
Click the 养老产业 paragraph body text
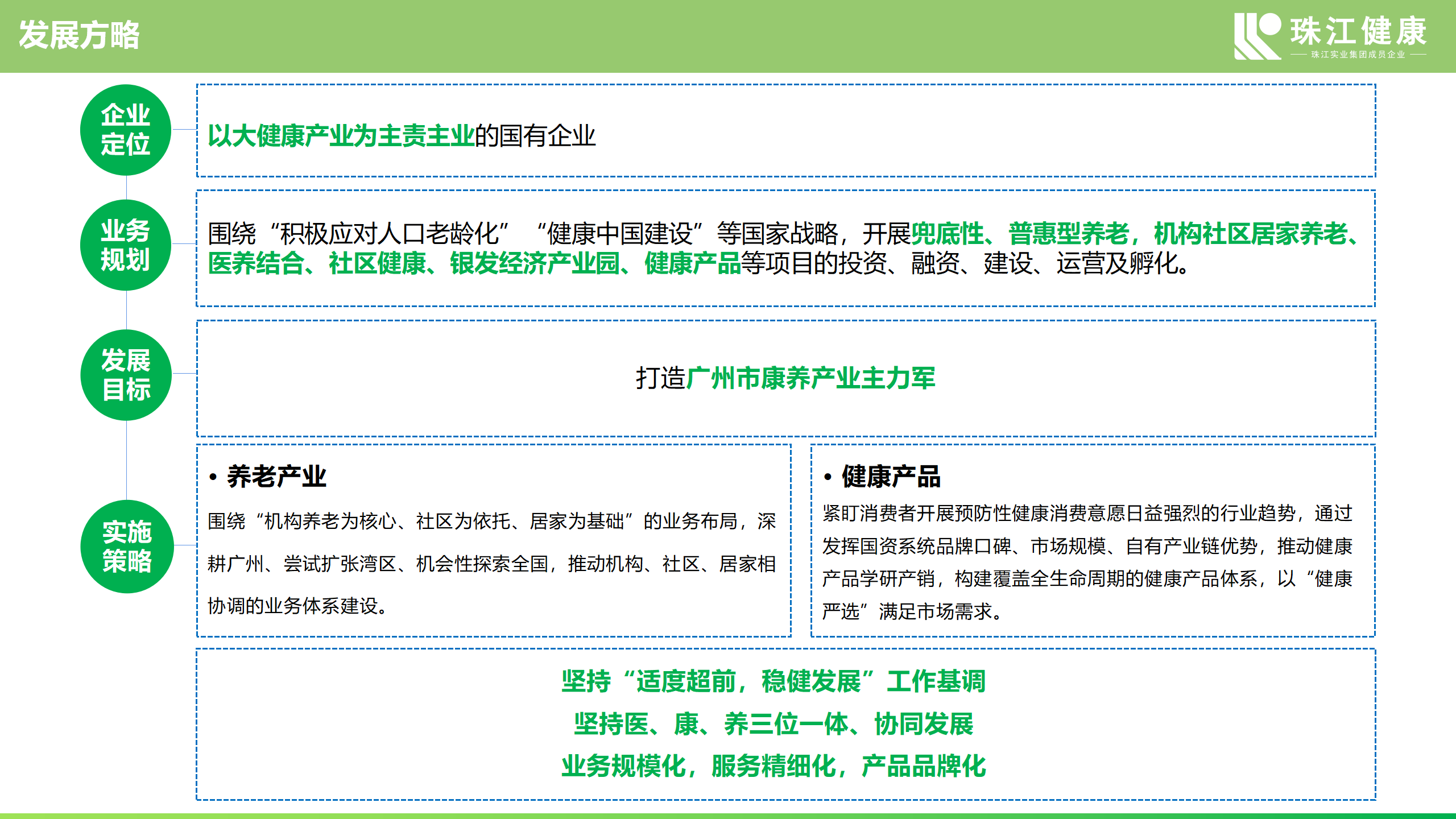click(492, 564)
